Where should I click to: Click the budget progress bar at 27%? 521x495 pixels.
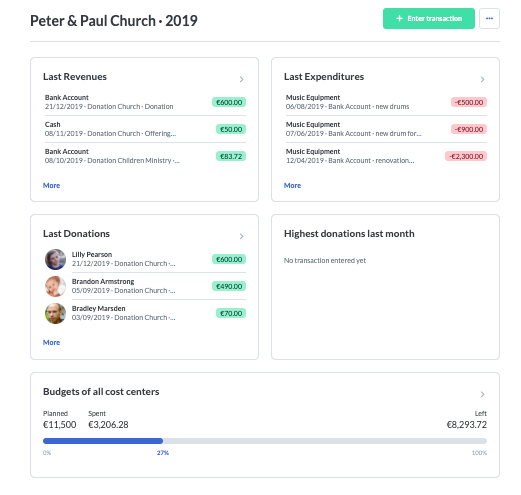coord(265,441)
